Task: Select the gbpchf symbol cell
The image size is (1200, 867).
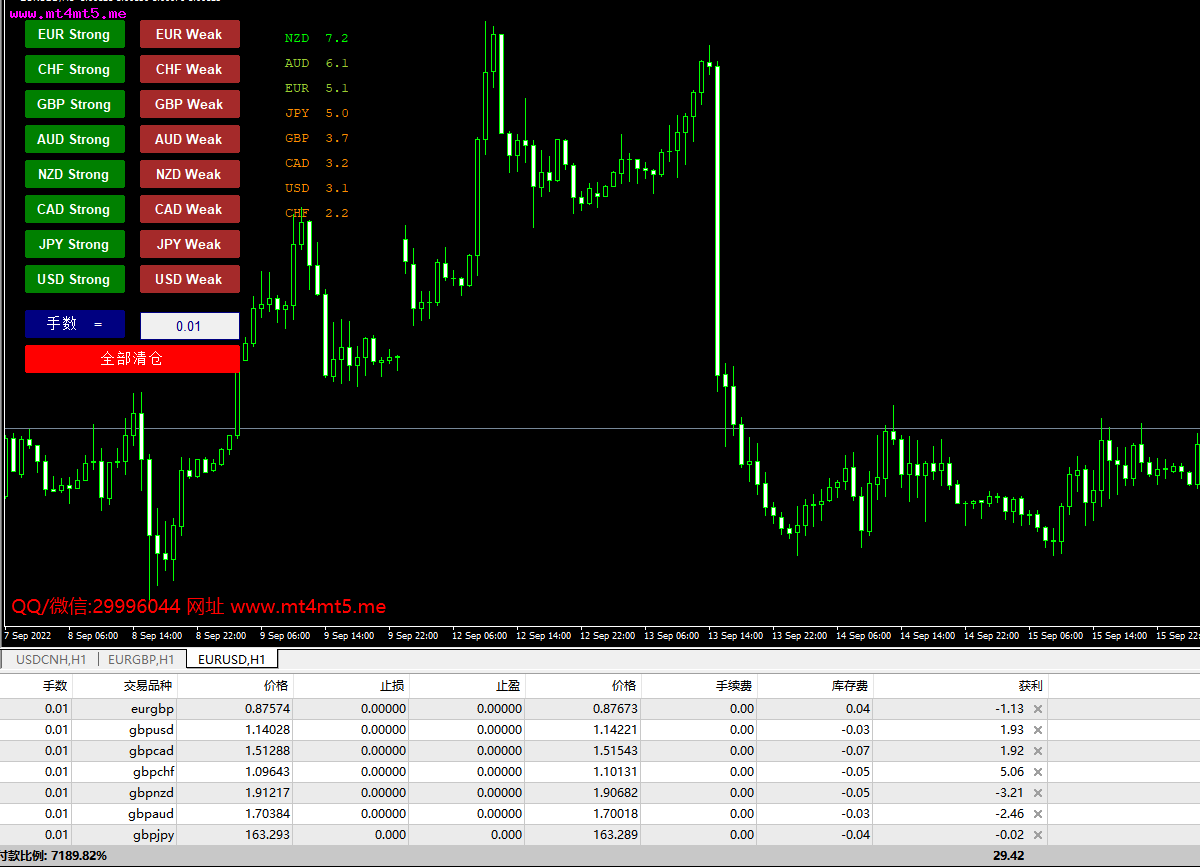Action: pyautogui.click(x=153, y=772)
